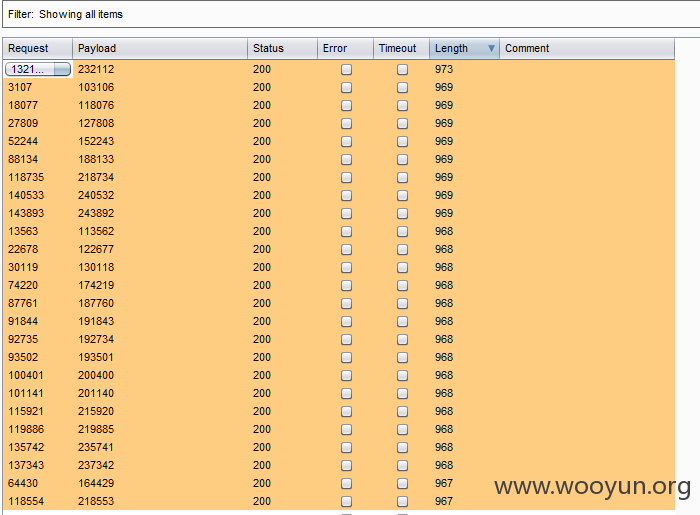Open the request dropdown in 232112 row
Image resolution: width=700 pixels, height=515 pixels.
(62, 69)
